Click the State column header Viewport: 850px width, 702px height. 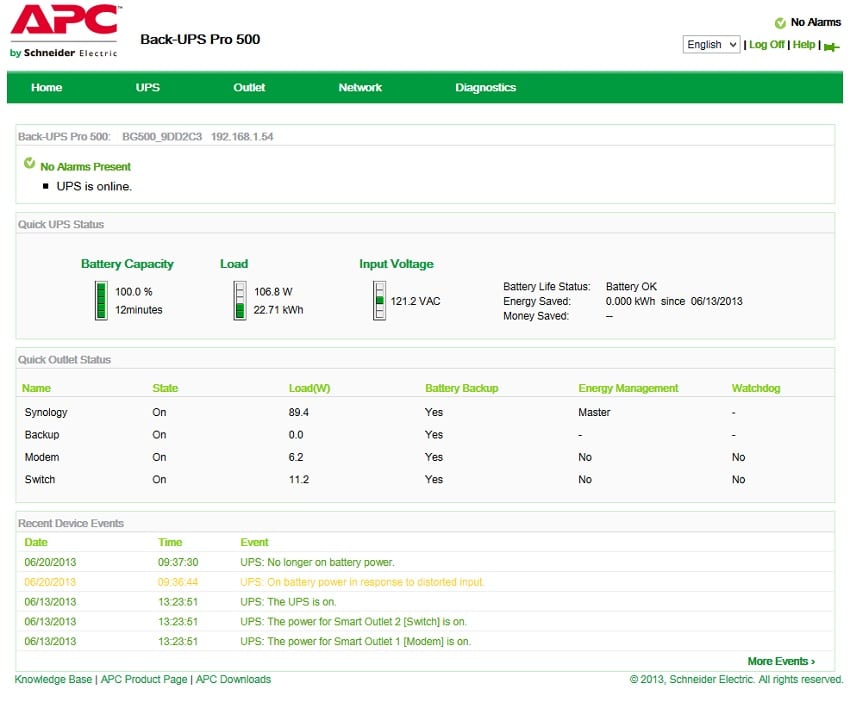165,388
